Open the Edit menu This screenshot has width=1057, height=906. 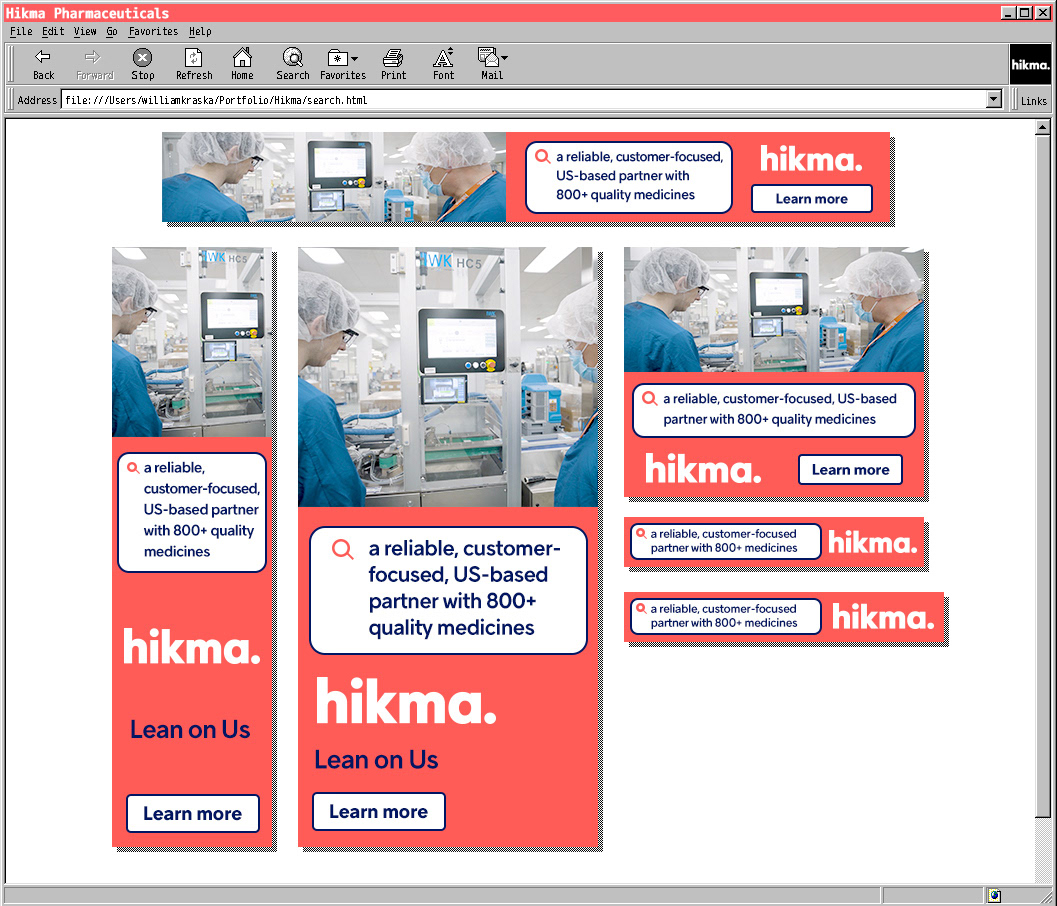point(53,32)
